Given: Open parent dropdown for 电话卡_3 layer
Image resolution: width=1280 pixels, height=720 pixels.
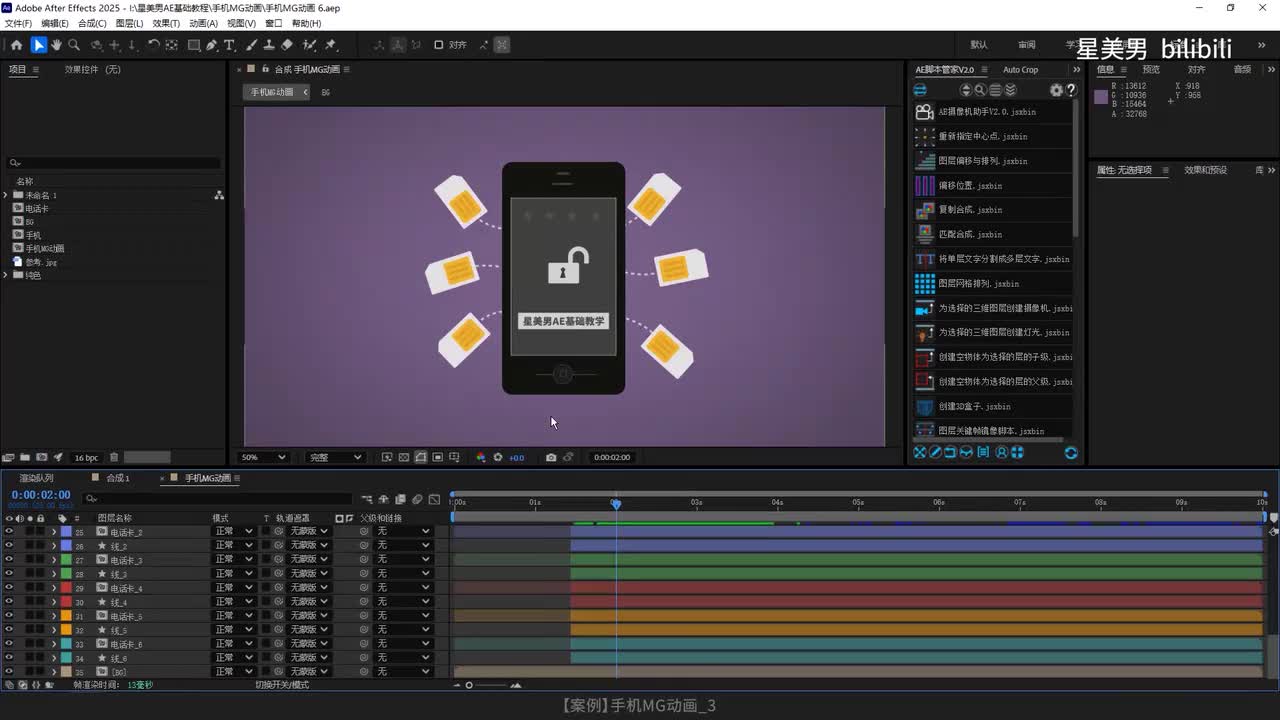Looking at the screenshot, I should click(x=403, y=560).
